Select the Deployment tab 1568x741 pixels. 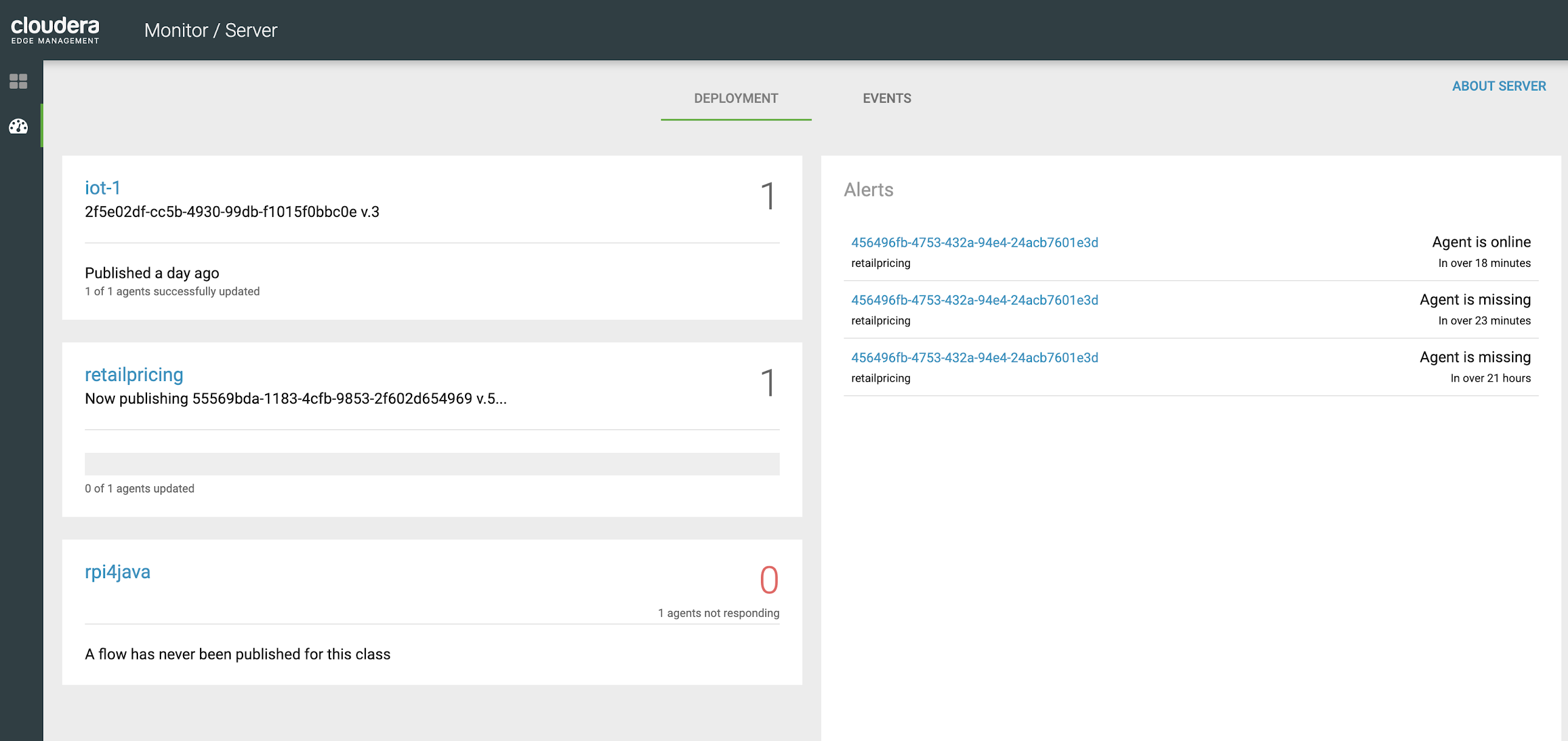click(735, 98)
